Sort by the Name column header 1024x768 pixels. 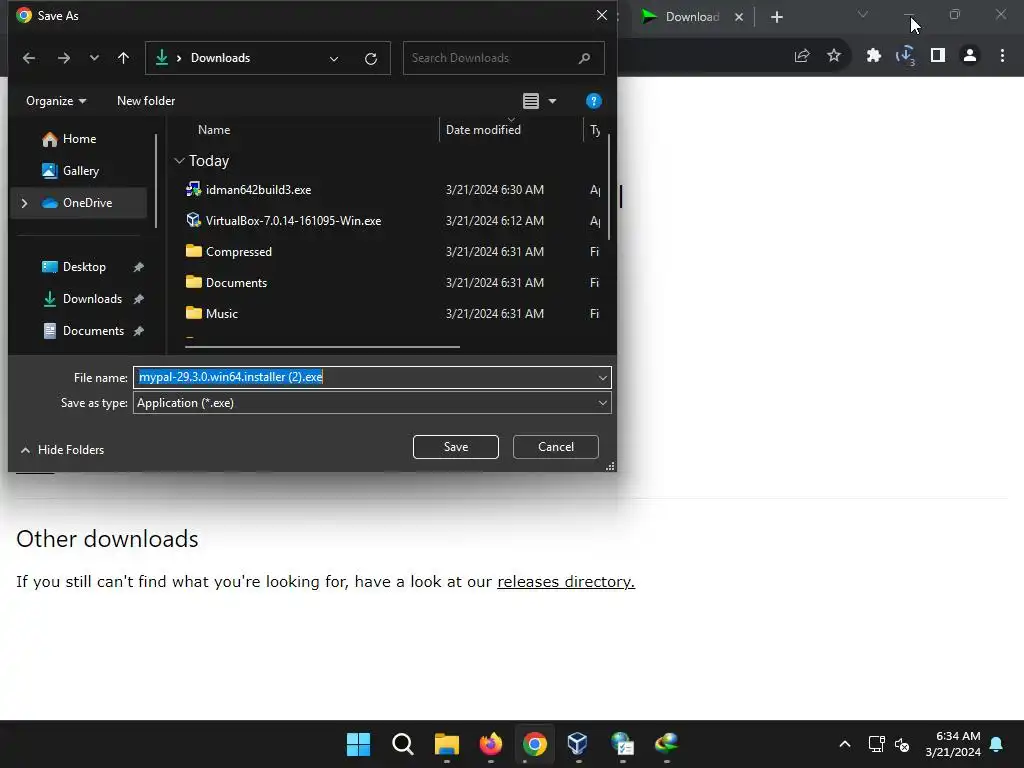click(214, 129)
